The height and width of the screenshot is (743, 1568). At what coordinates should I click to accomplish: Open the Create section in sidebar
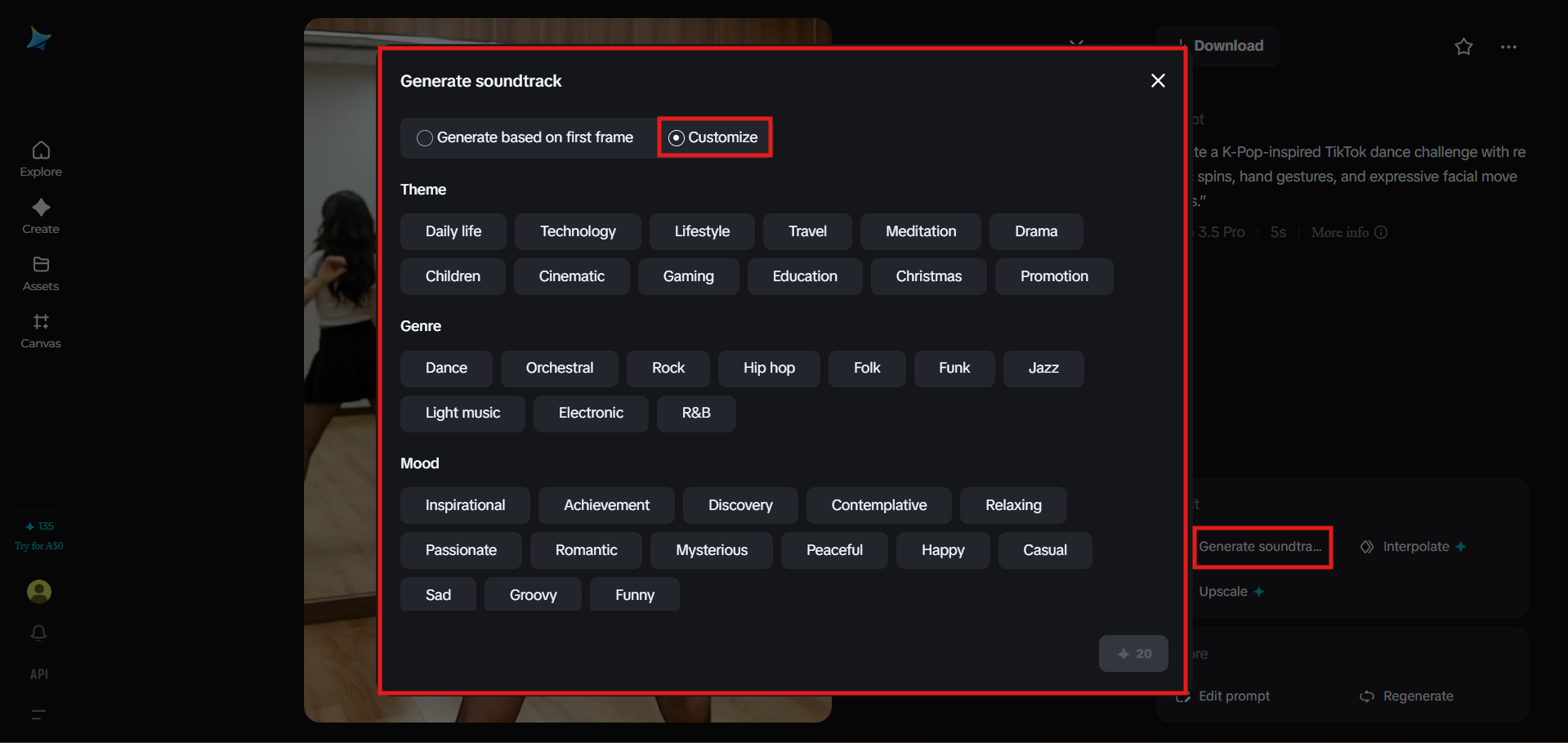41,216
